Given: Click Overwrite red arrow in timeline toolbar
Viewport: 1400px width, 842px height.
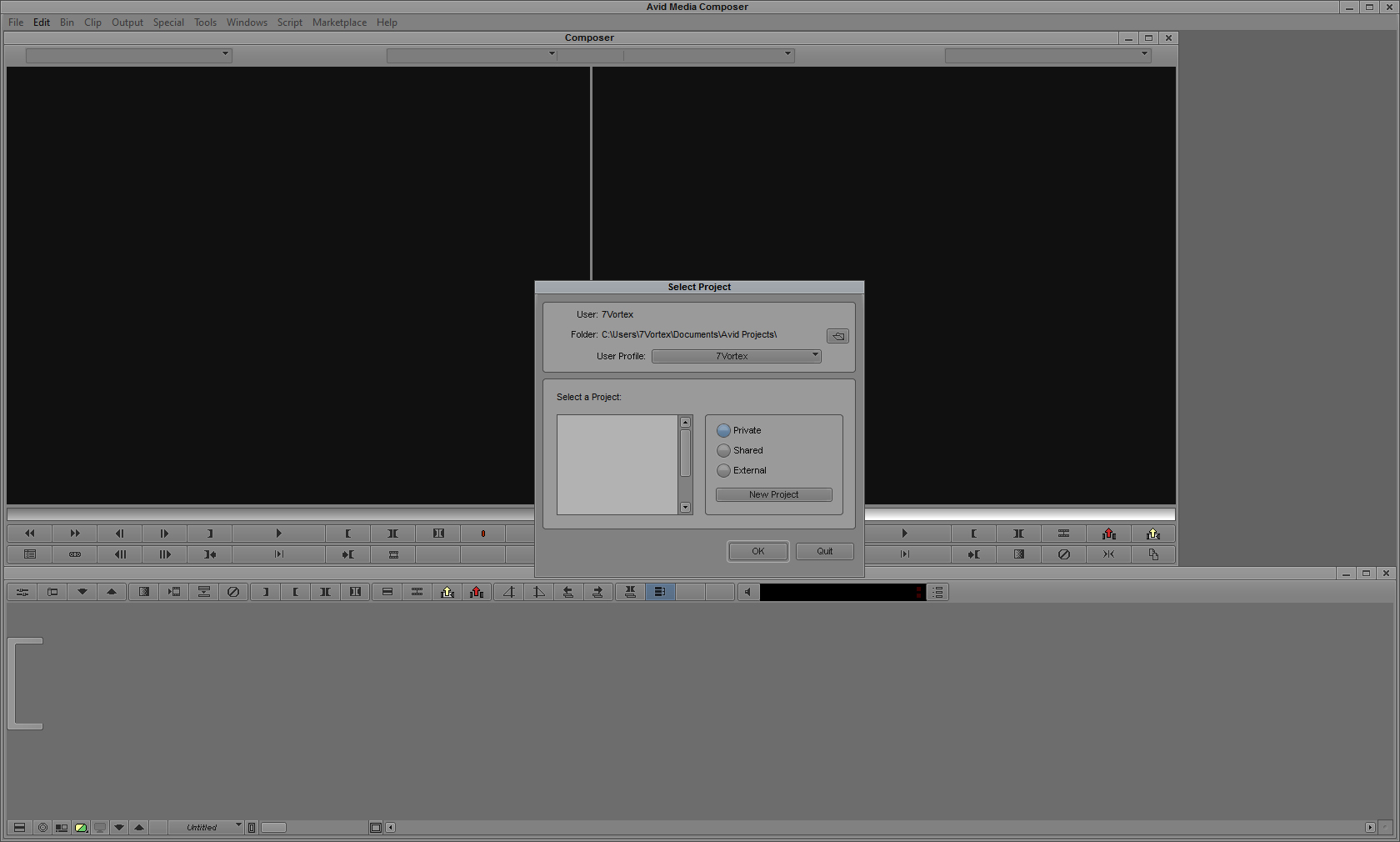Looking at the screenshot, I should [477, 592].
